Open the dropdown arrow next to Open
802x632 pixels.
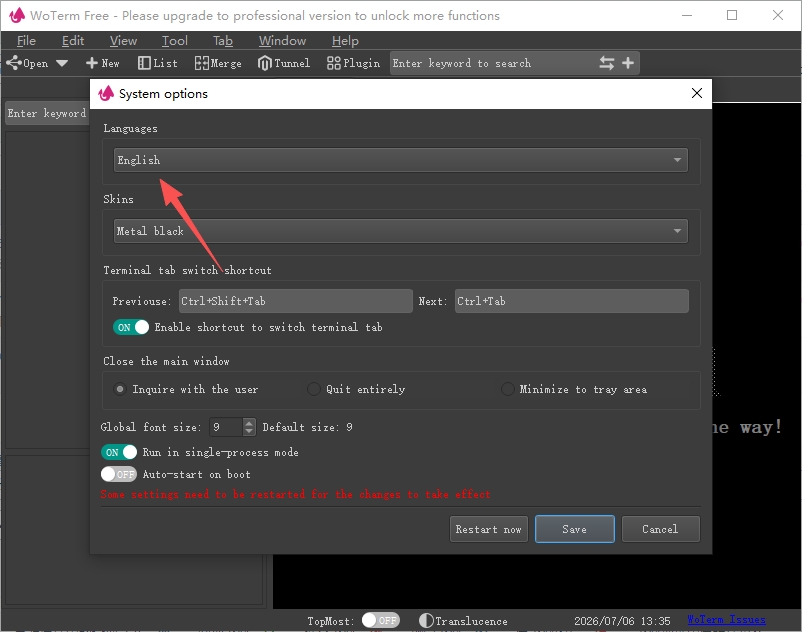tap(62, 63)
